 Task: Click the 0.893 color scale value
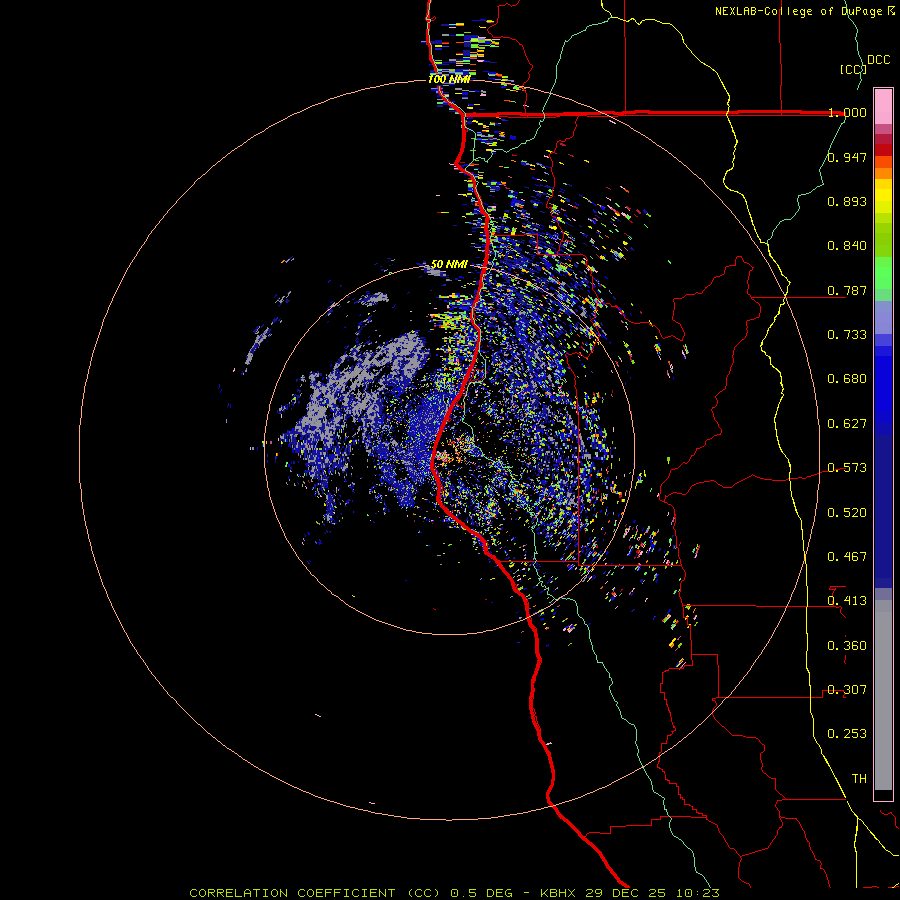(847, 201)
